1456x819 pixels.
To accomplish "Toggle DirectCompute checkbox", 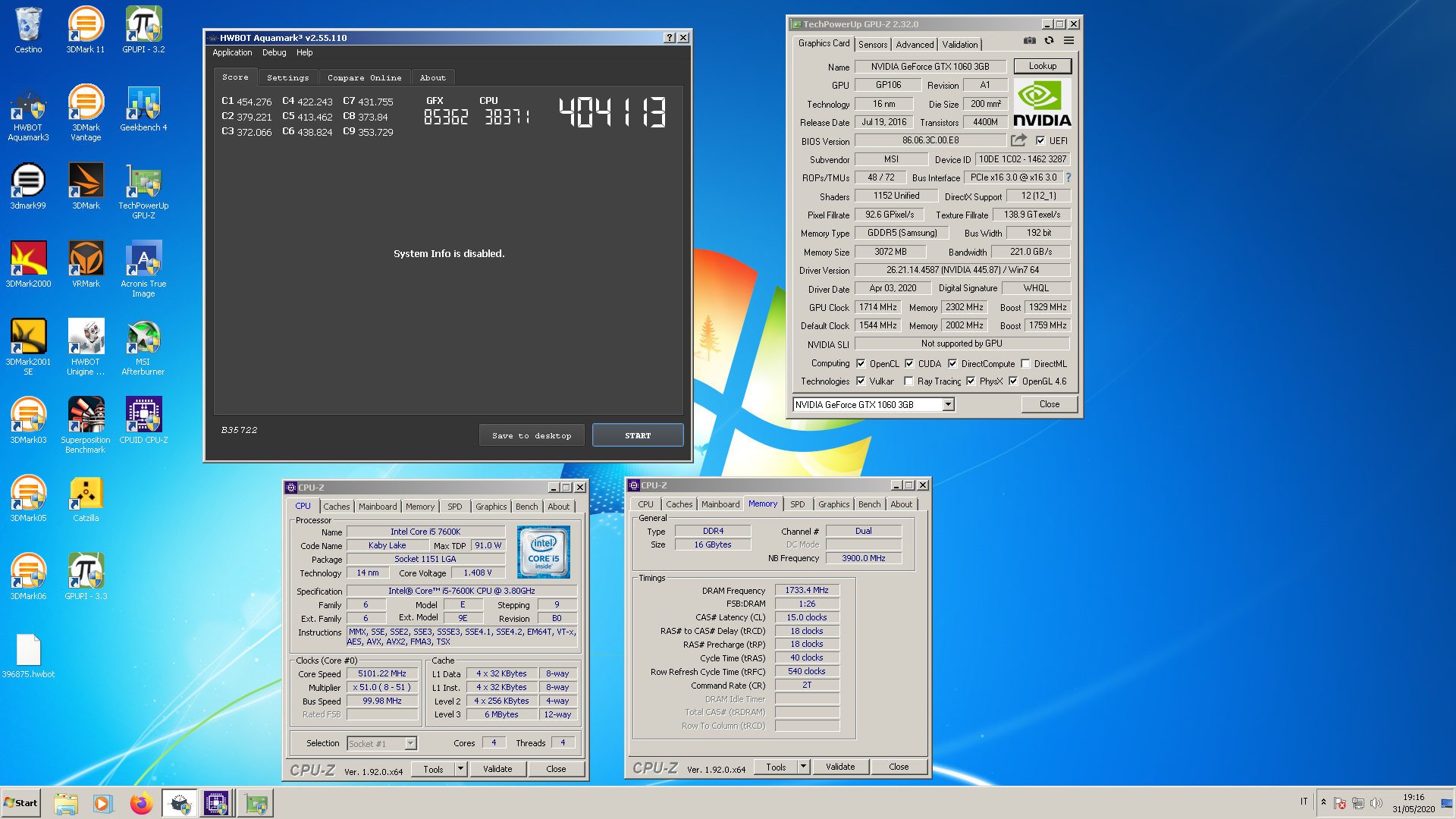I will [x=952, y=363].
